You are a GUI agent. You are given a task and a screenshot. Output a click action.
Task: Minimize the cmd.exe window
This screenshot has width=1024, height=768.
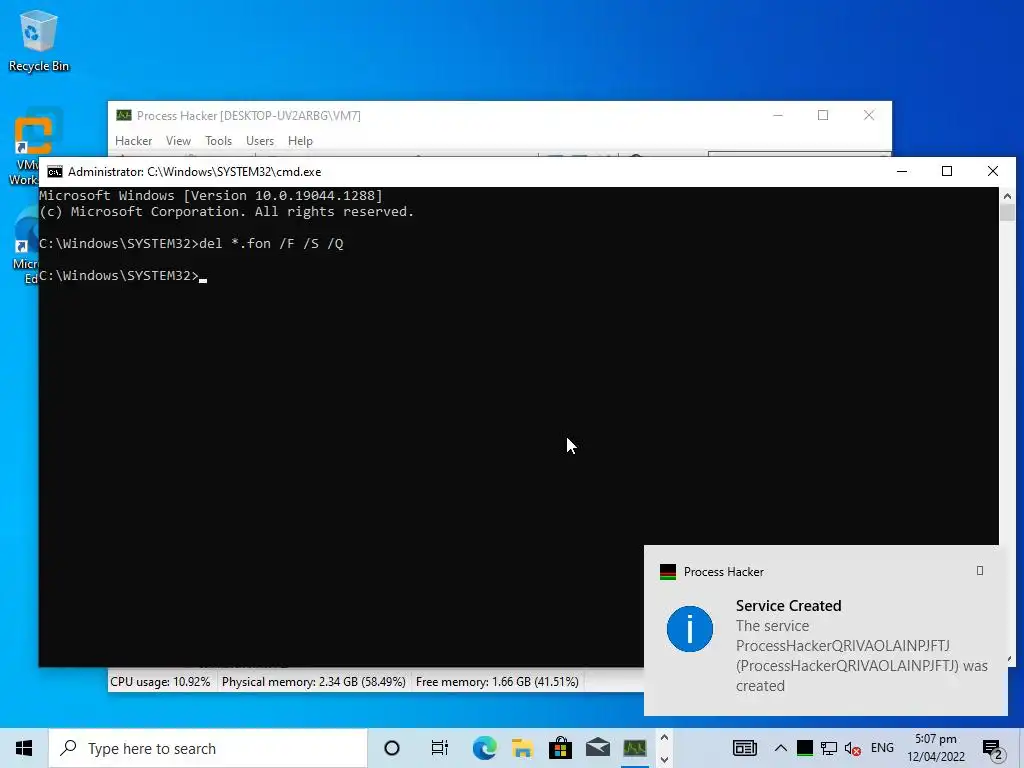902,172
